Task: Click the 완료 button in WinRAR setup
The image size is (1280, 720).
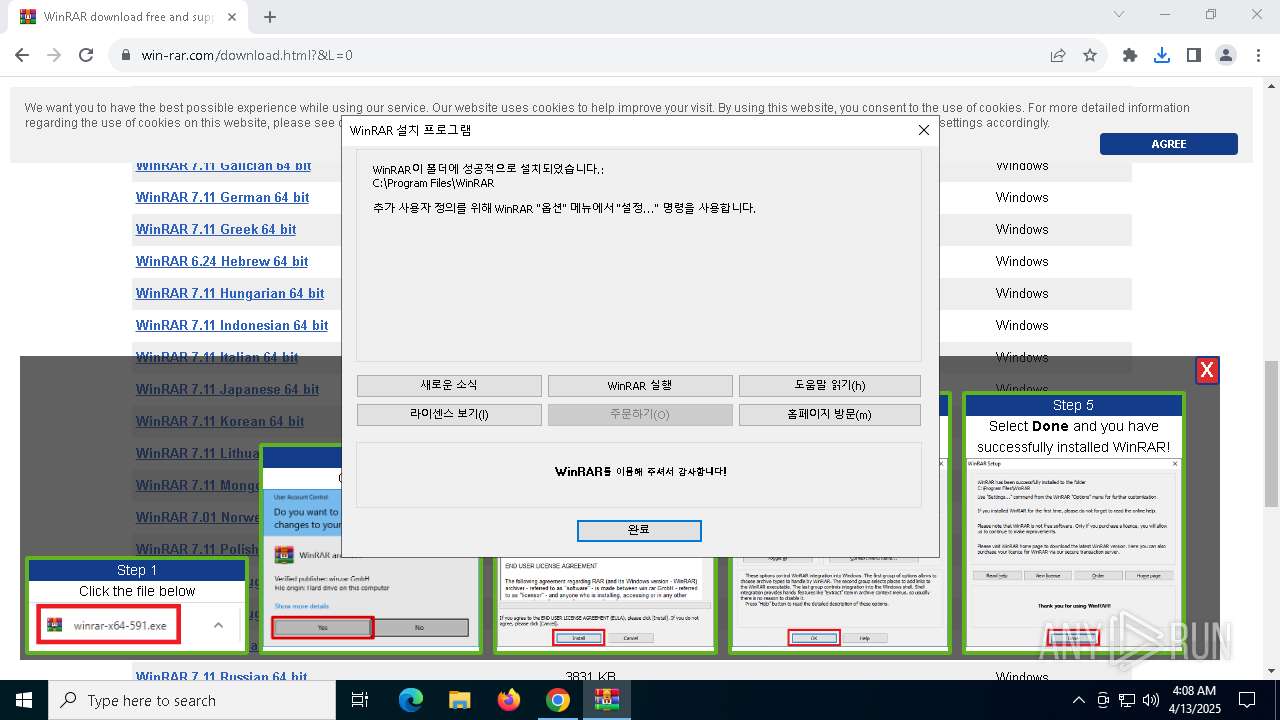Action: (639, 530)
